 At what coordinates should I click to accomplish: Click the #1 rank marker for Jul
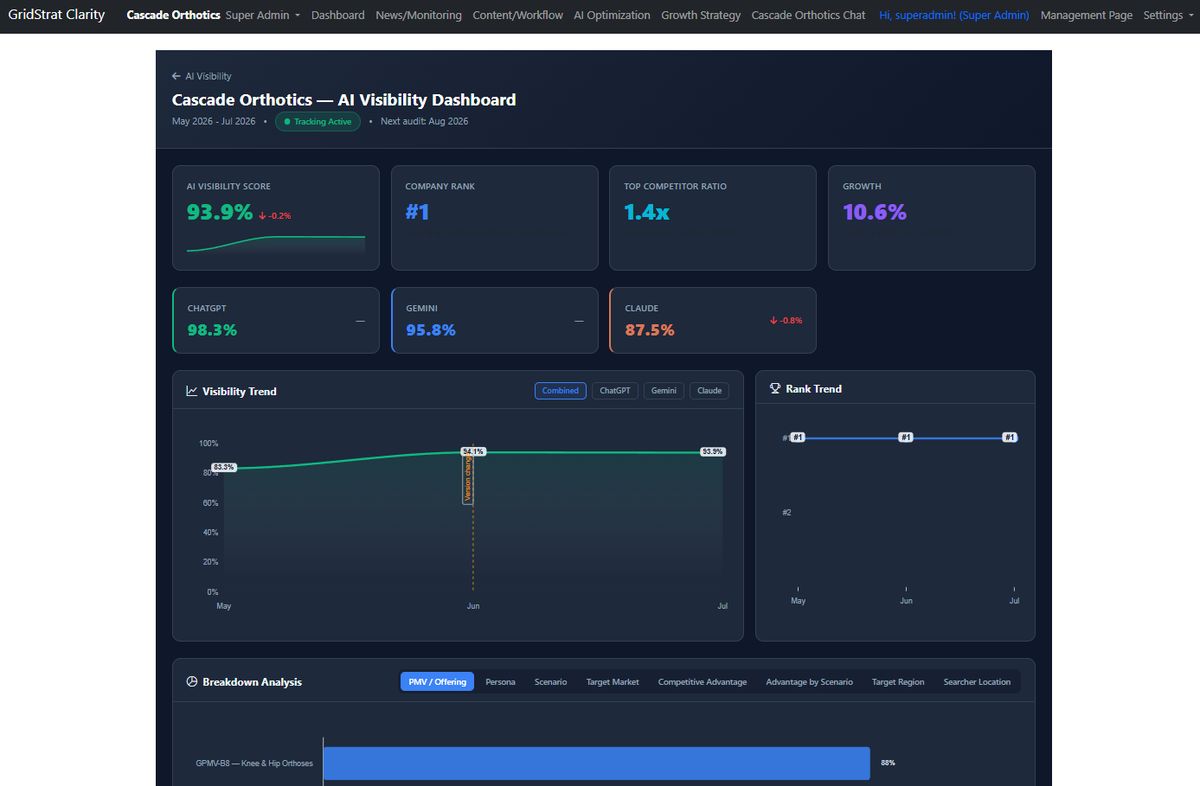[1010, 437]
